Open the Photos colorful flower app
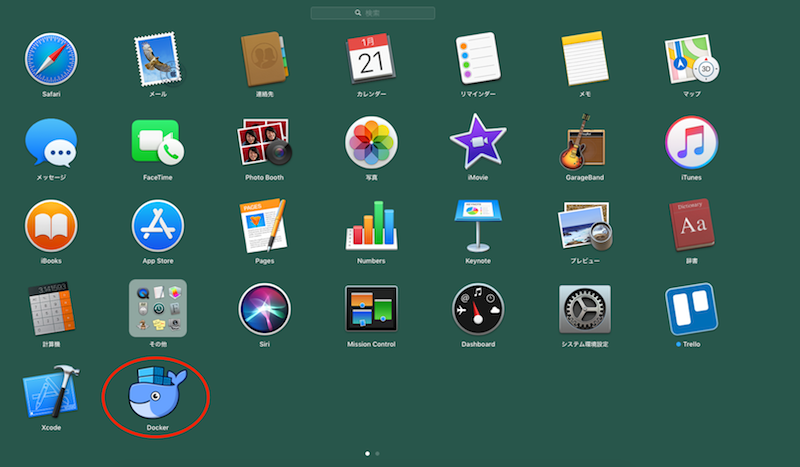The width and height of the screenshot is (800, 467). [x=371, y=143]
